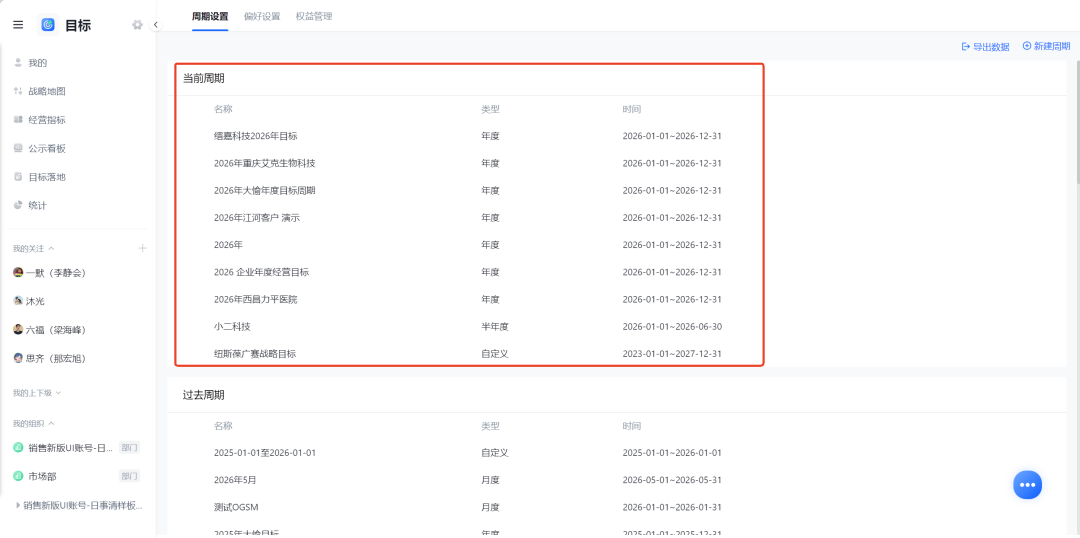
Task: Add a follow with the plus icon
Action: (143, 248)
